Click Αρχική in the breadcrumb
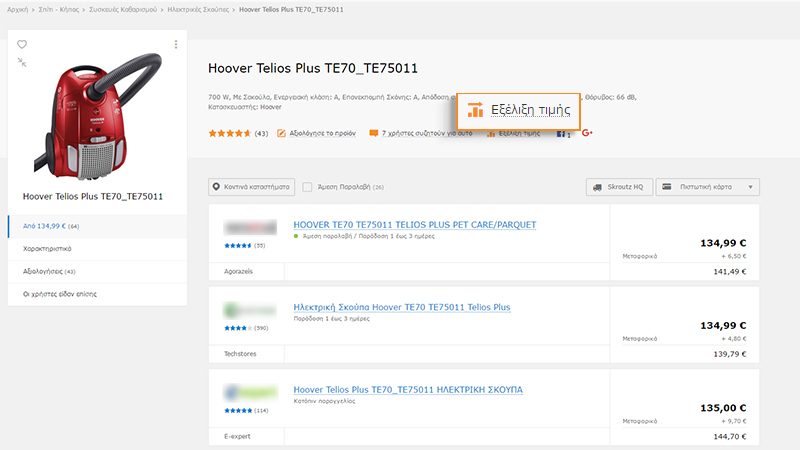Viewport: 800px width, 450px height. coord(17,10)
